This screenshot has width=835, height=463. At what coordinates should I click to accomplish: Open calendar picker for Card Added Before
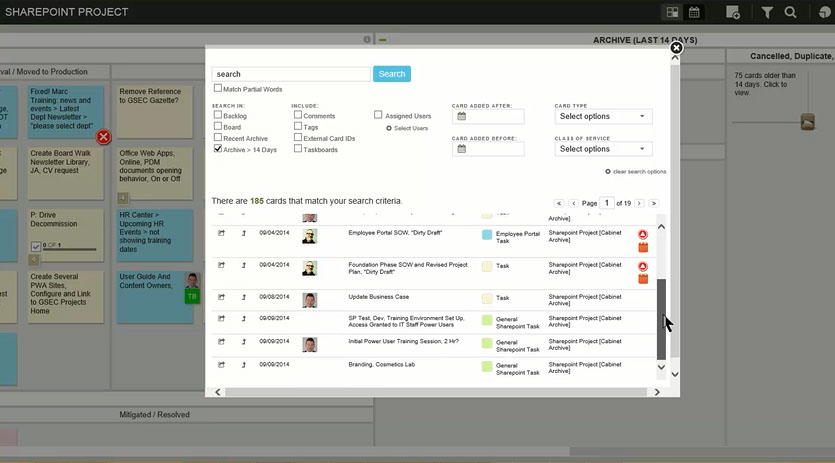[462, 149]
